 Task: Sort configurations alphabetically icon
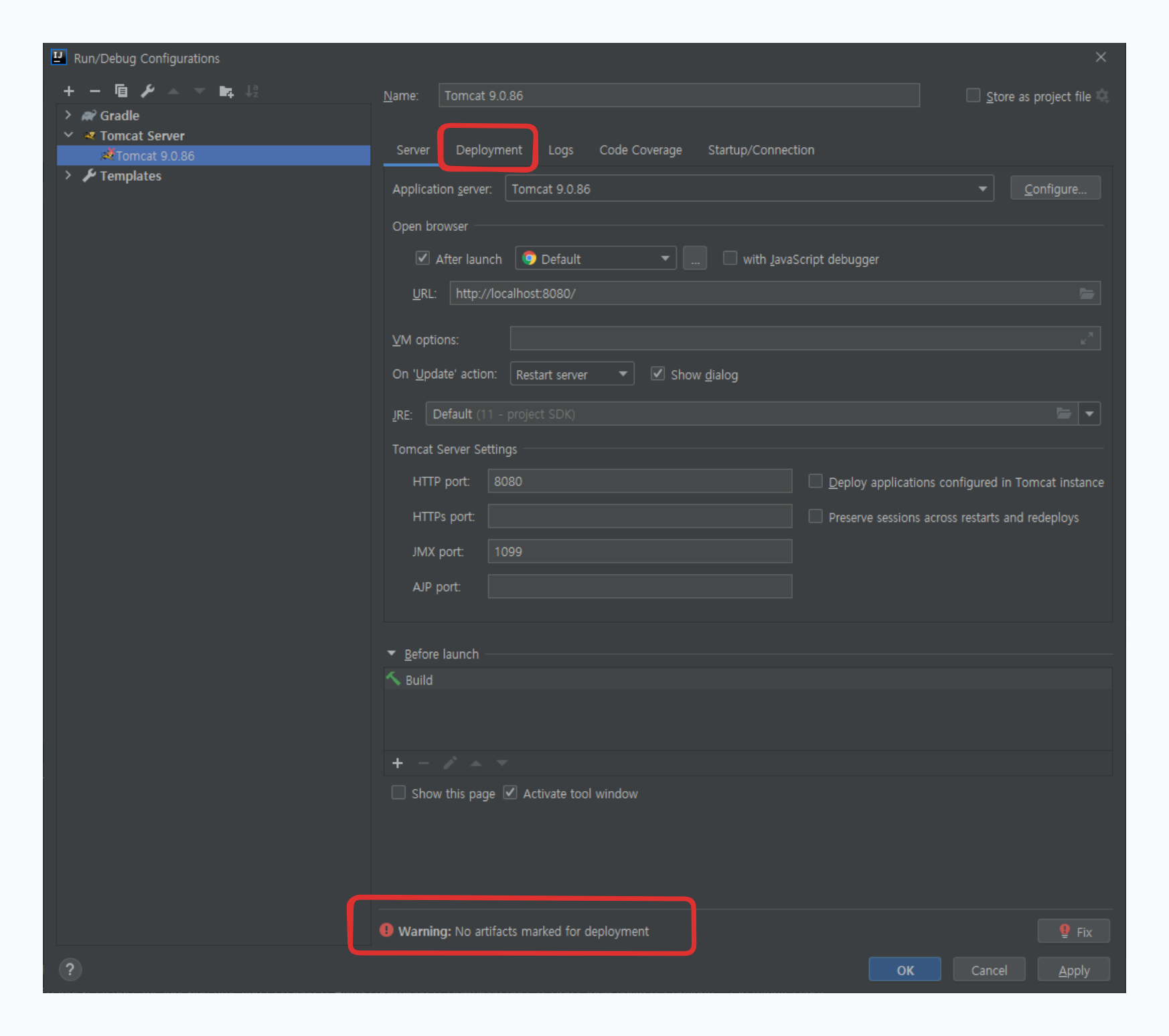point(252,91)
